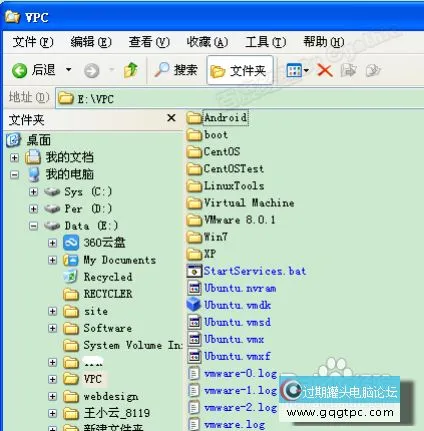The image size is (424, 431).
Task: Open the 工具(T) menu
Action: click(265, 42)
